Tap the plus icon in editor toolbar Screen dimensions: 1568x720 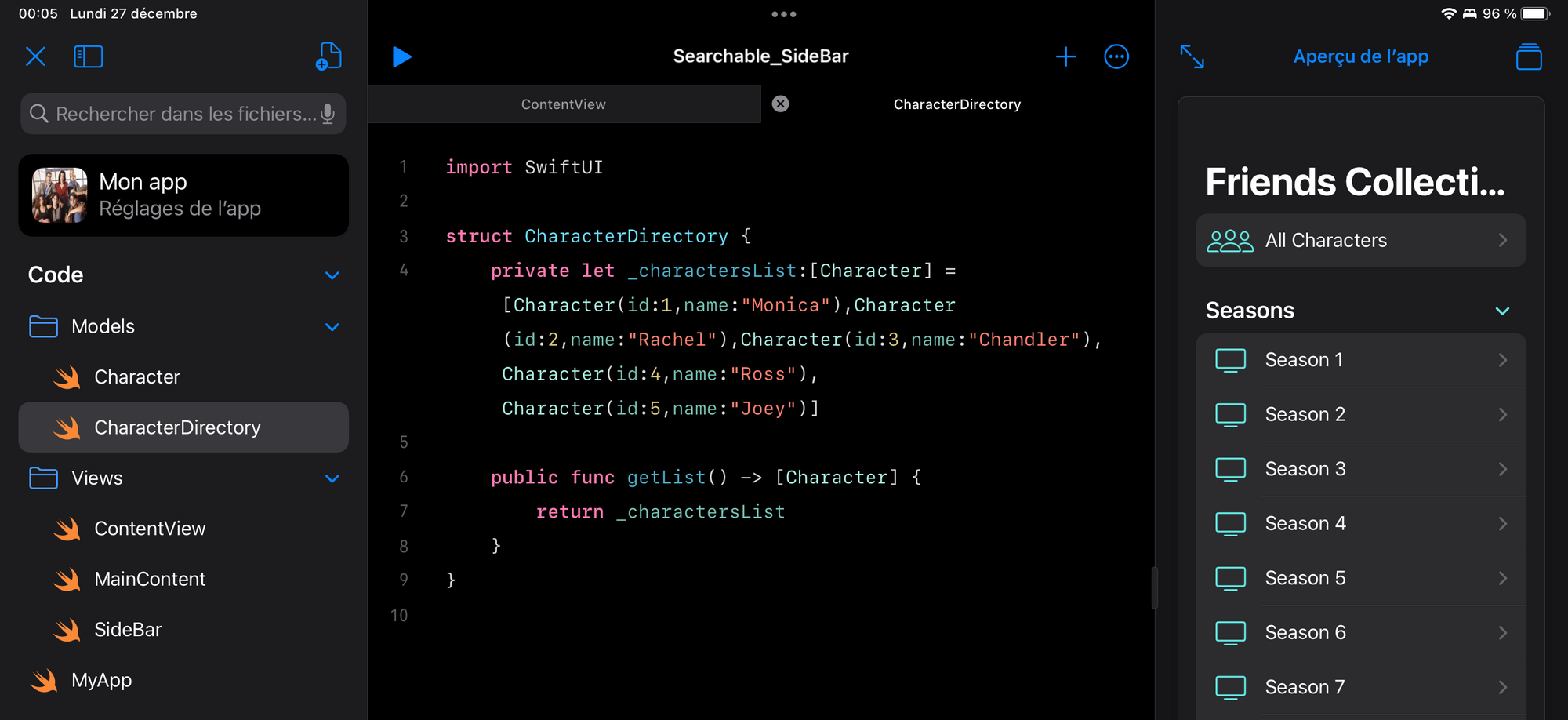pyautogui.click(x=1065, y=56)
